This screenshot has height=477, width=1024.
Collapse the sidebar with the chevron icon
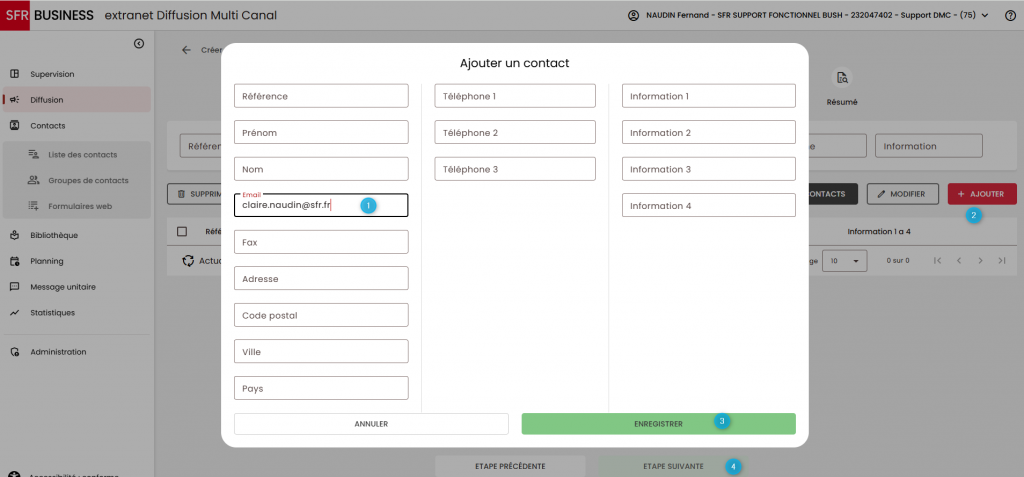[x=138, y=44]
